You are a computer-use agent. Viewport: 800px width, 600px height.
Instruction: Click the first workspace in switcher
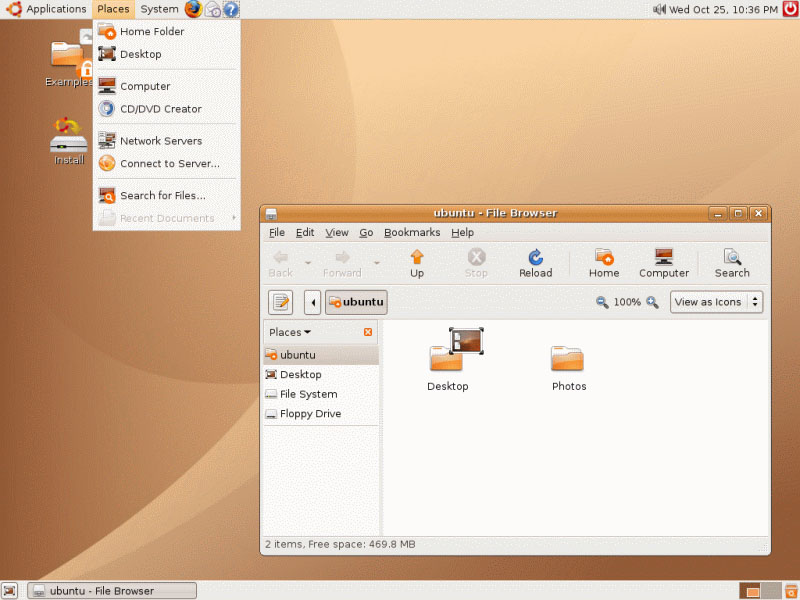750,591
